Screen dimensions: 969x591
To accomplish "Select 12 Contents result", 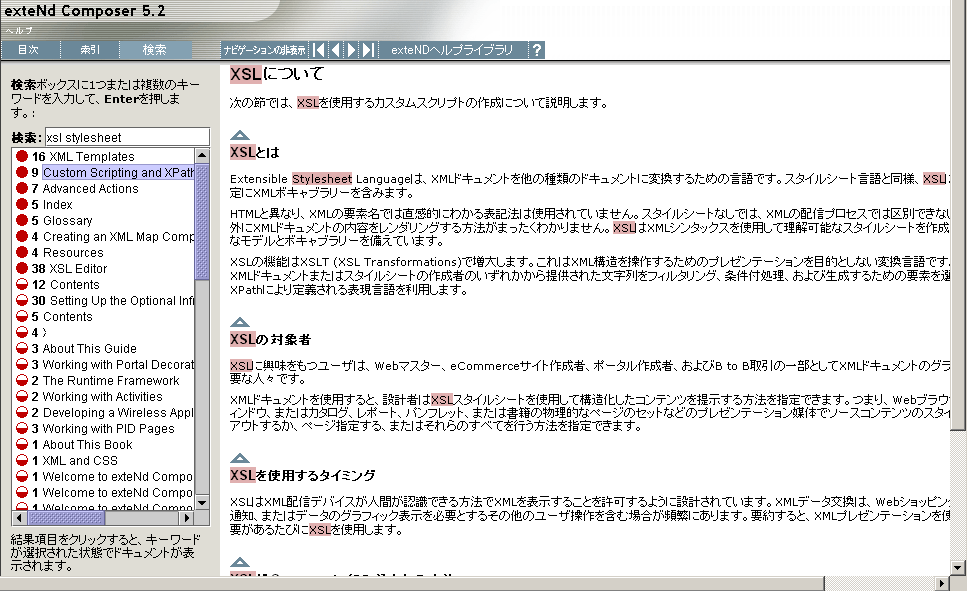I will tap(66, 285).
